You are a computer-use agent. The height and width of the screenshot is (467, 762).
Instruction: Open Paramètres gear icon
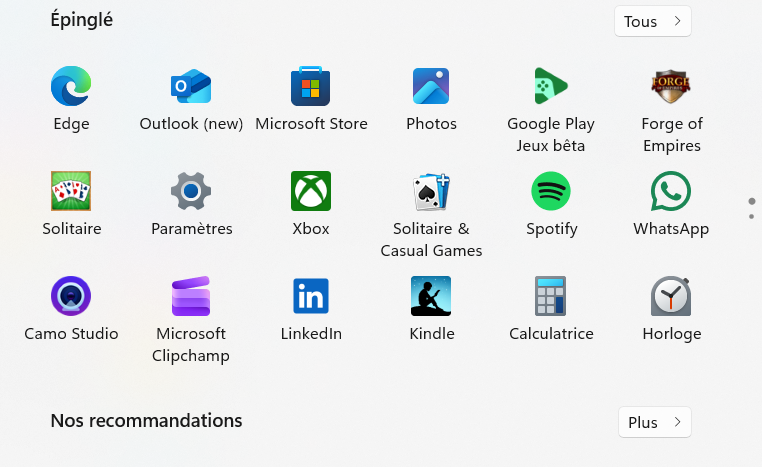tap(191, 191)
